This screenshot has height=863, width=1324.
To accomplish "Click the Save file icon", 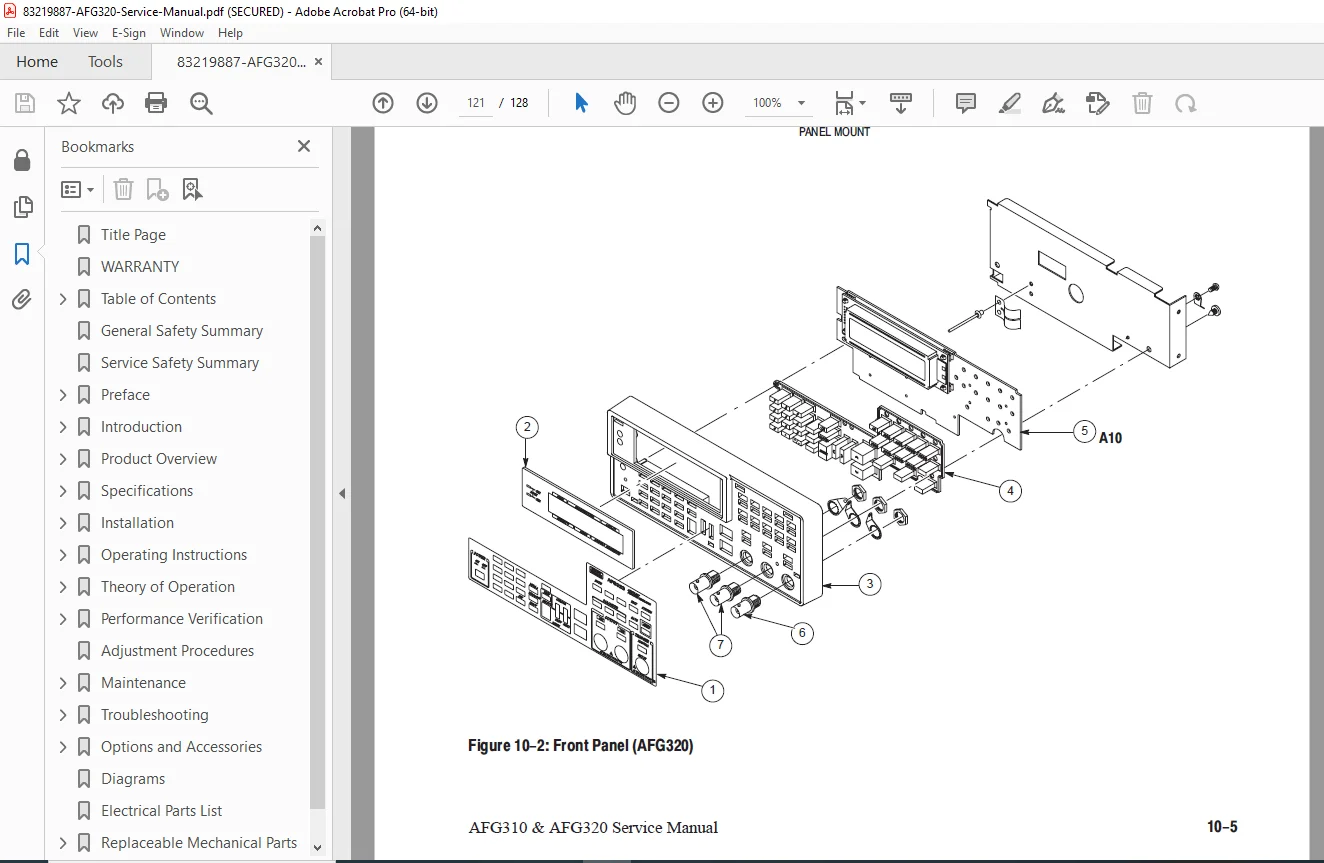I will click(x=25, y=103).
